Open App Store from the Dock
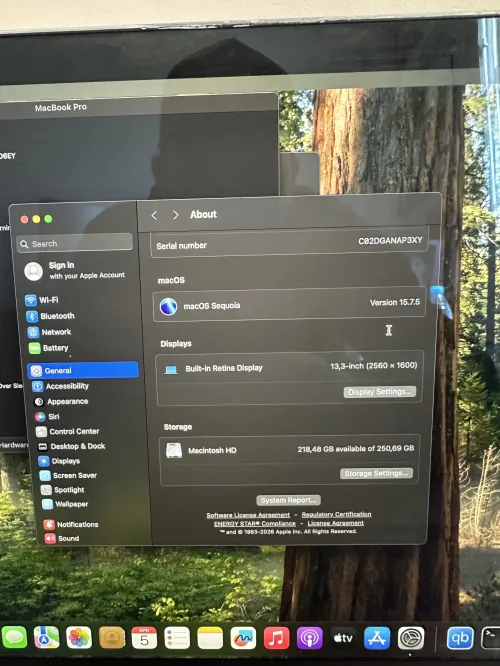 [x=377, y=638]
